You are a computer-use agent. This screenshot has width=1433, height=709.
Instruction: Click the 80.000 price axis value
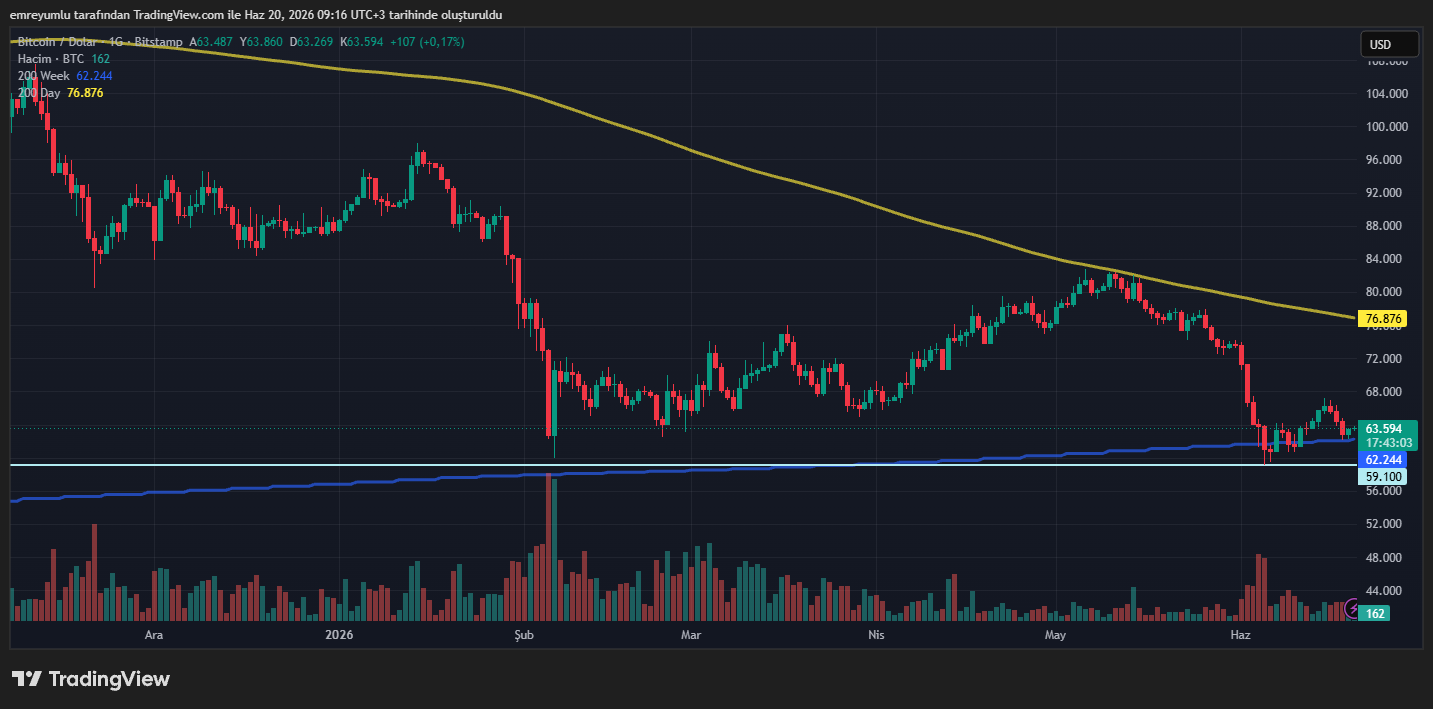(x=1386, y=292)
